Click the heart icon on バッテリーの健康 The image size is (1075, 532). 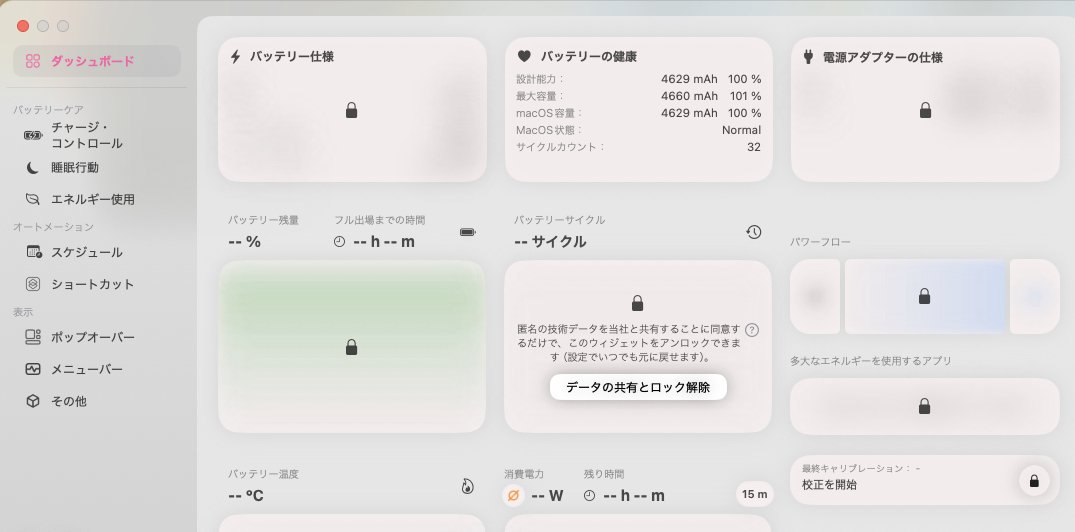coord(524,56)
